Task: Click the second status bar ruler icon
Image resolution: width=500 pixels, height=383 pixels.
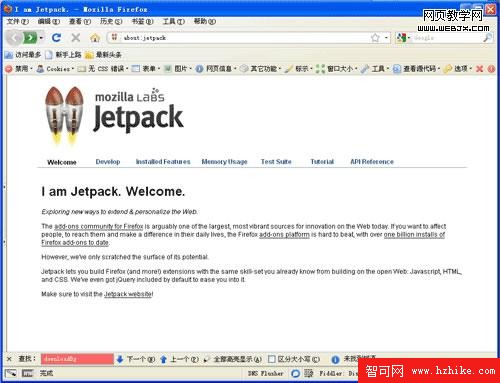Action: [28, 373]
